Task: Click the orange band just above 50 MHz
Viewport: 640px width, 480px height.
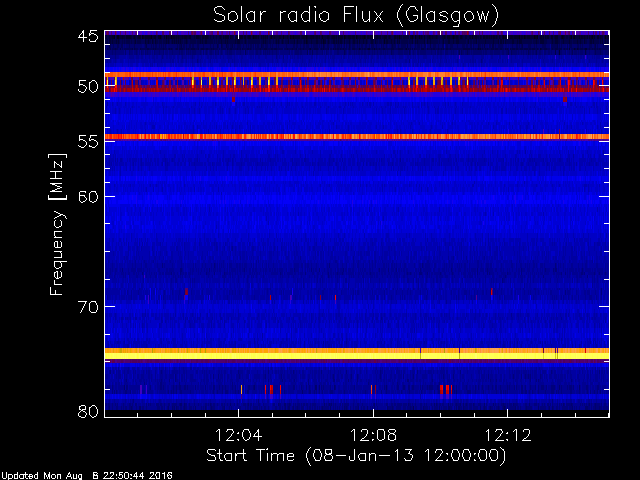Action: pyautogui.click(x=357, y=75)
